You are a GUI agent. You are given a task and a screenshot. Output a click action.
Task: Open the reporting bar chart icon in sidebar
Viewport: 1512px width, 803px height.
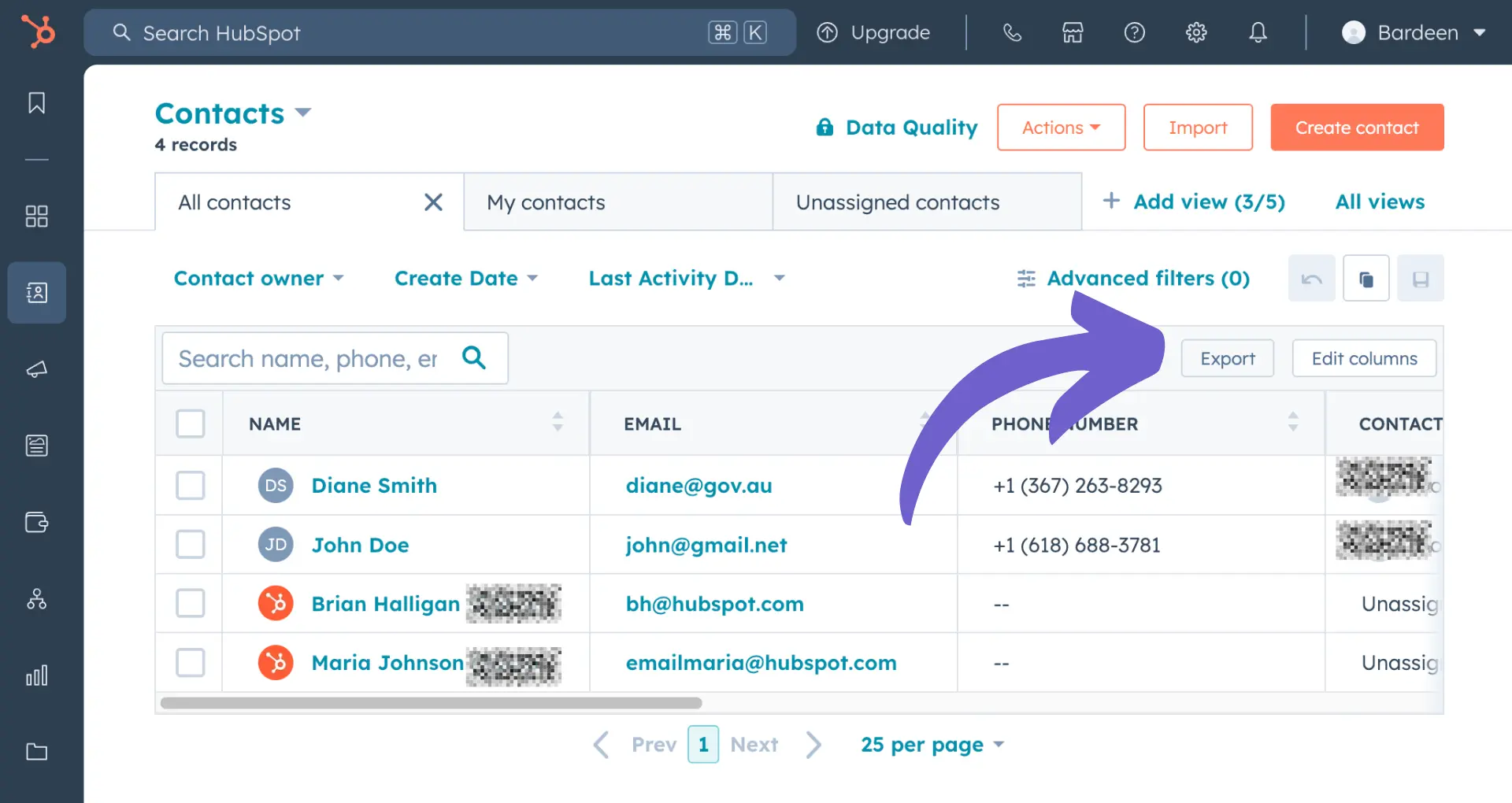[x=36, y=675]
